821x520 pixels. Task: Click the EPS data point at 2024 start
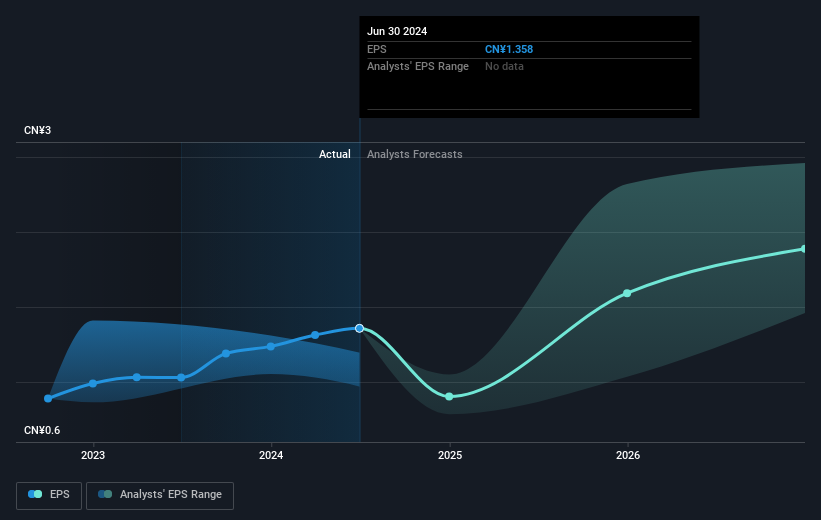point(271,347)
